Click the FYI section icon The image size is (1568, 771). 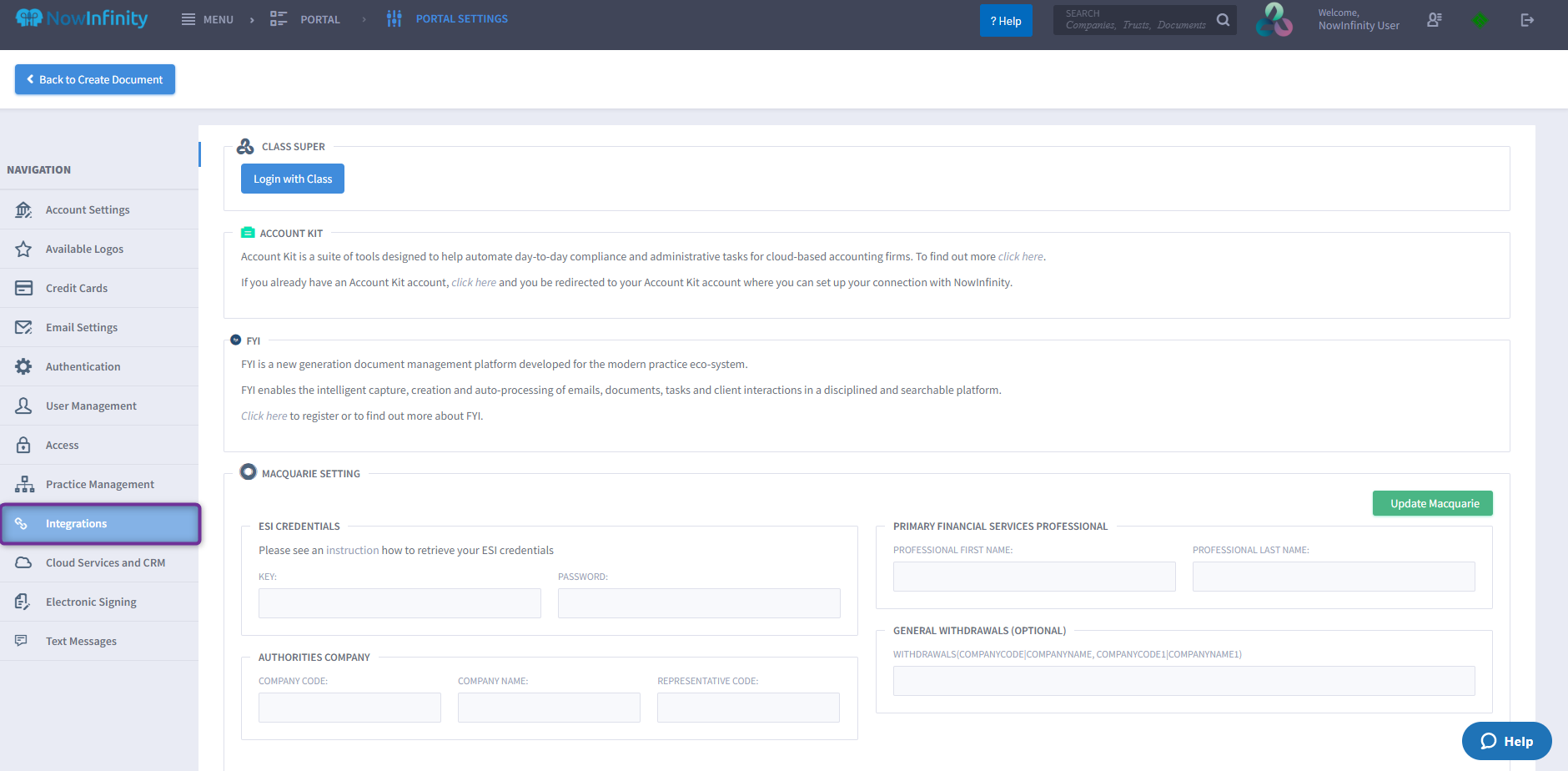pos(235,340)
